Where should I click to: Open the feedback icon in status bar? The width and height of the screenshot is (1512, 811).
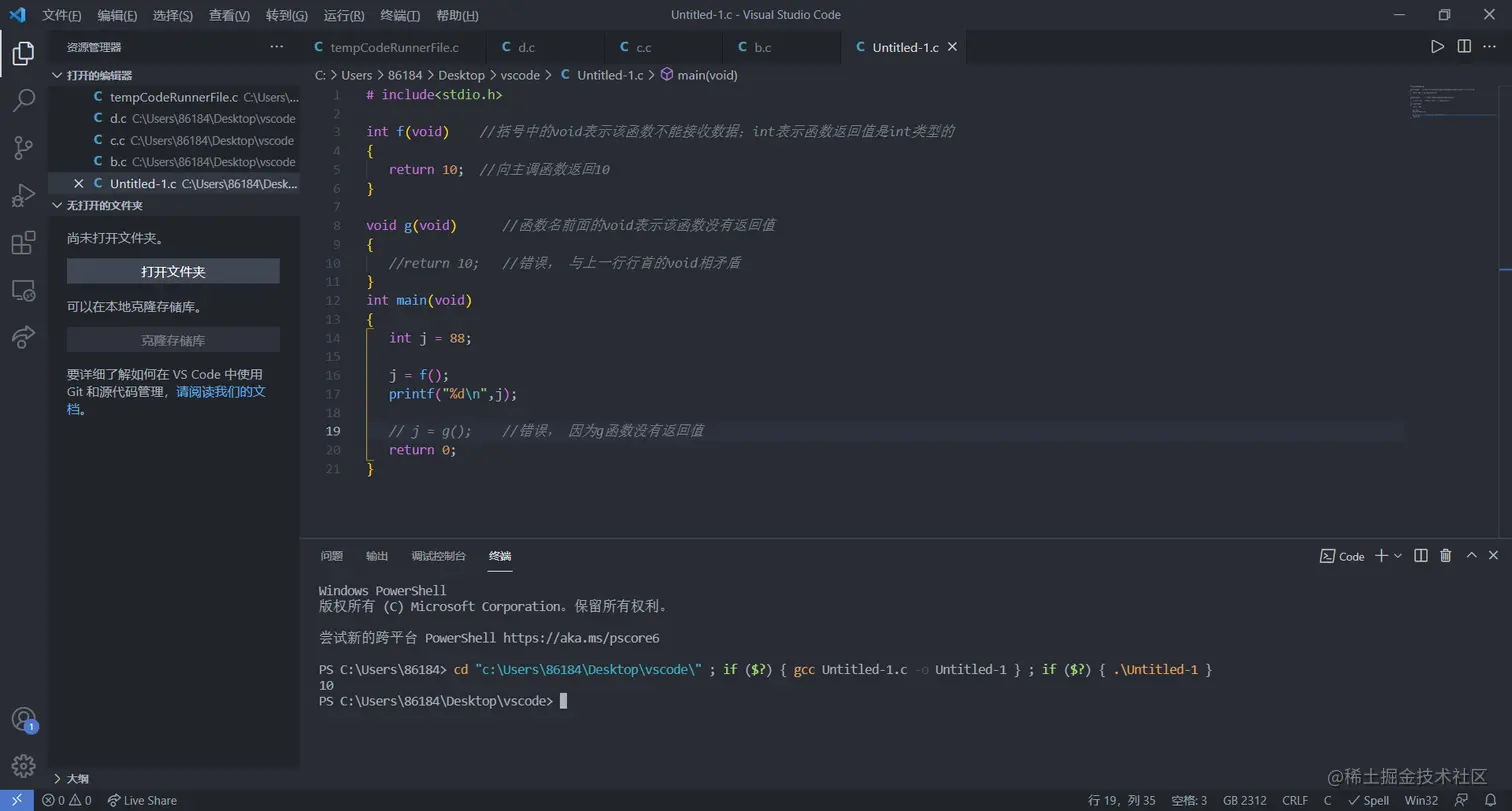click(1462, 800)
